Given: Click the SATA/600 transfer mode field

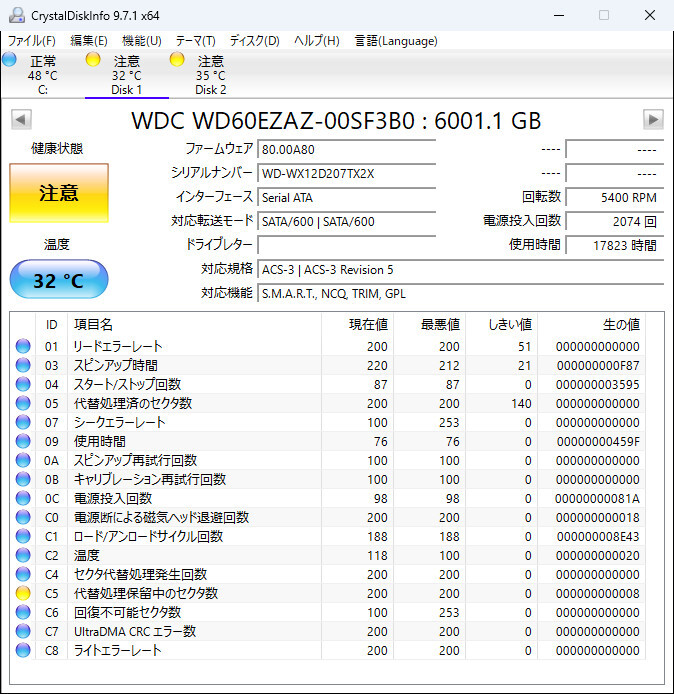Looking at the screenshot, I should click(x=347, y=221).
